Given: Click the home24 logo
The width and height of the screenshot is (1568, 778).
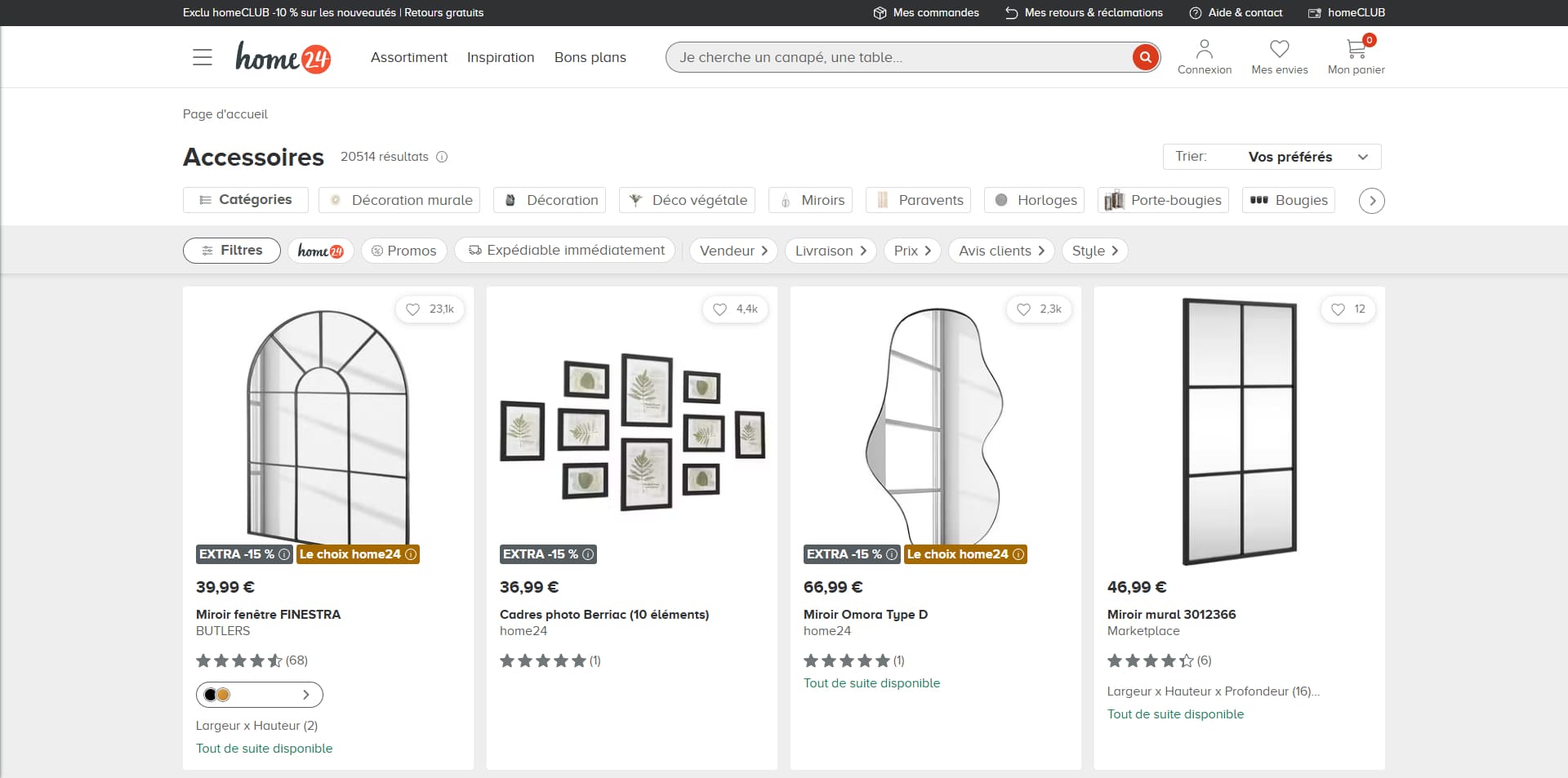Looking at the screenshot, I should point(283,57).
